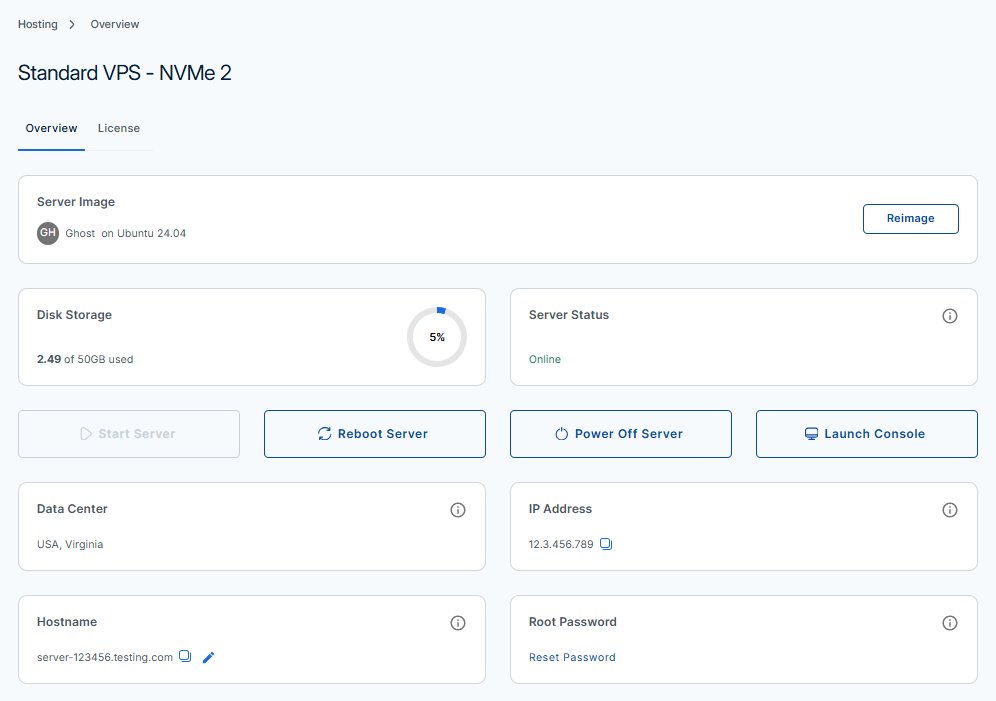Click the Hostname info icon

tap(457, 623)
